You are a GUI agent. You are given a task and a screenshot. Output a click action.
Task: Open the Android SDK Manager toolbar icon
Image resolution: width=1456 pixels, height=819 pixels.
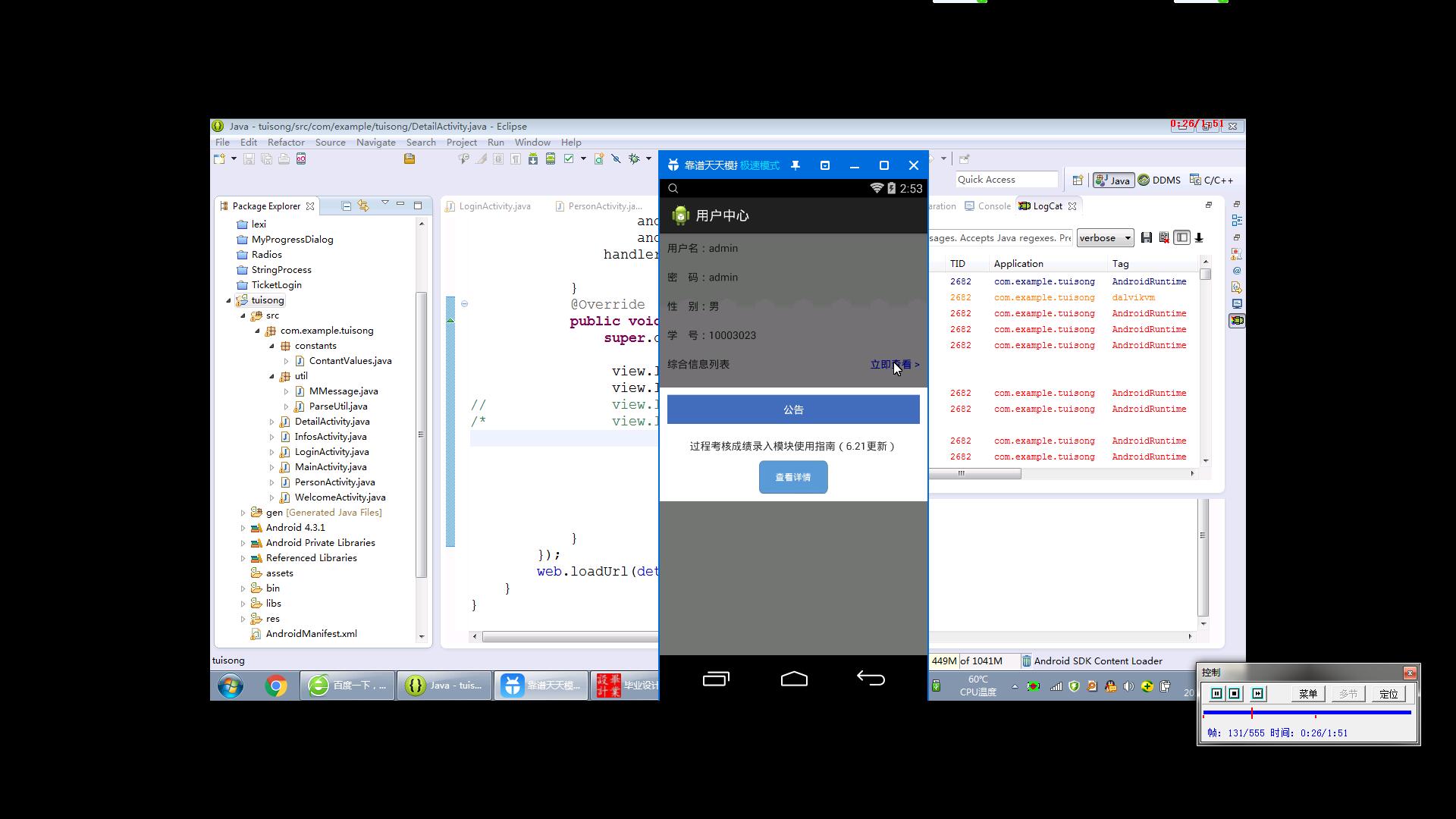[x=533, y=158]
